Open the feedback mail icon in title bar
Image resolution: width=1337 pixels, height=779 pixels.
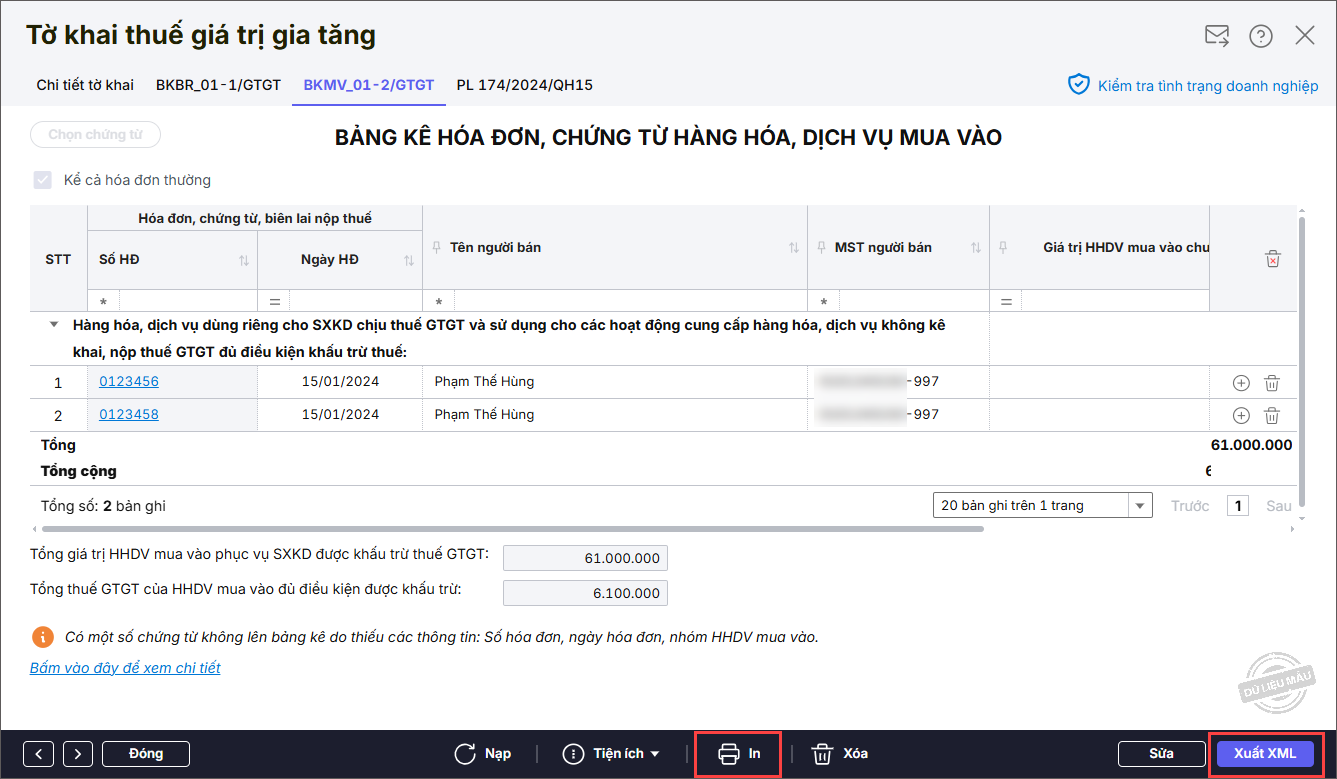coord(1217,36)
